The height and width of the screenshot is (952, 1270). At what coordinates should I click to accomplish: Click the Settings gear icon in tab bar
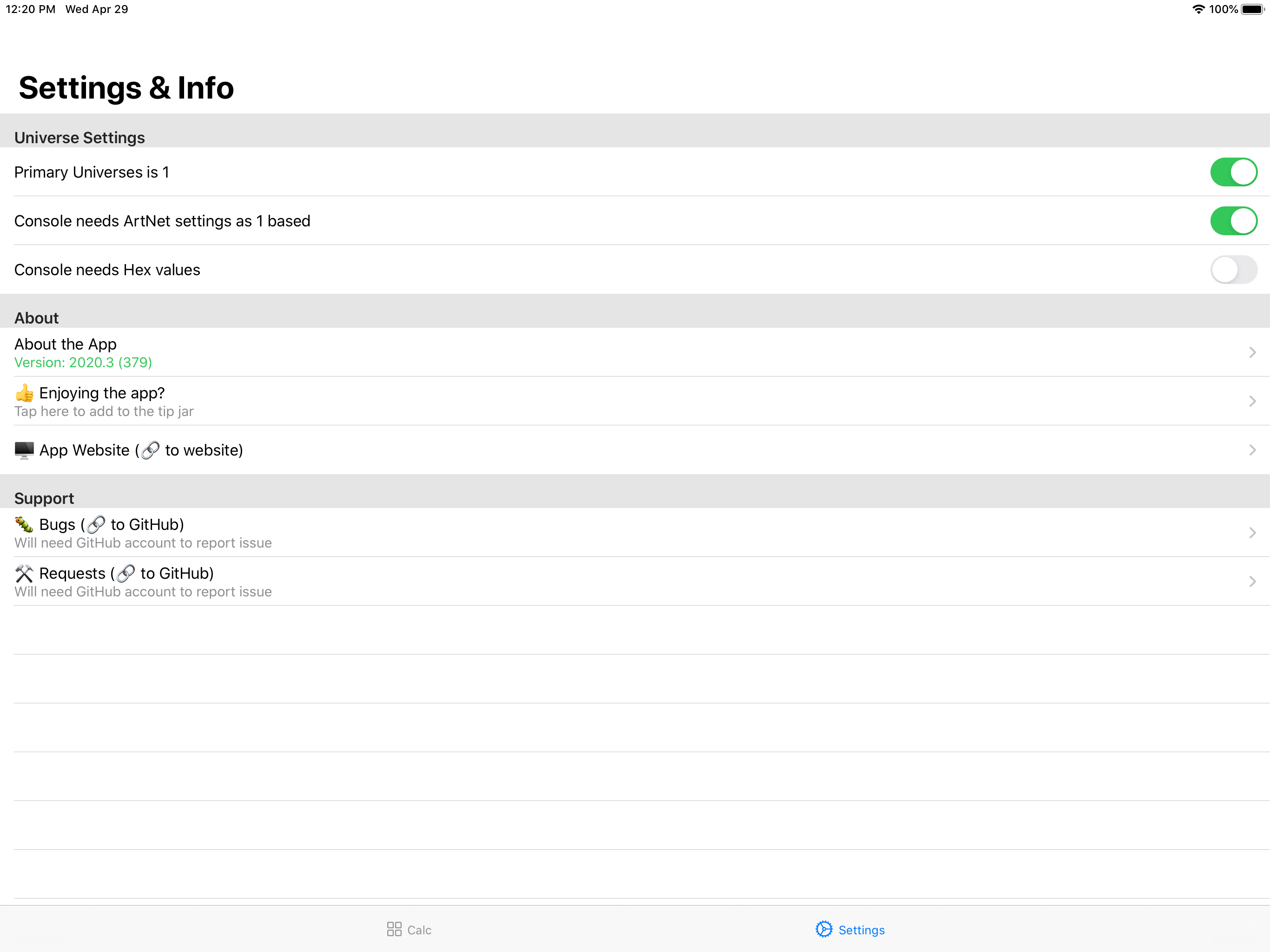coord(824,929)
